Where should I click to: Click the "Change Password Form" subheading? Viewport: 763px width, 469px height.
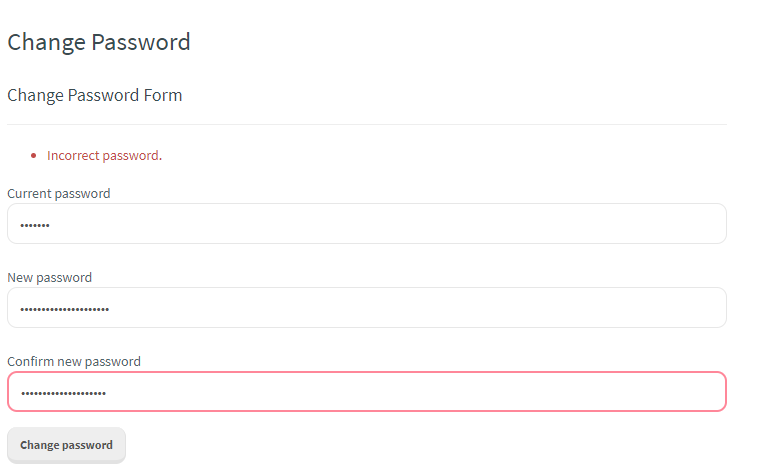[x=95, y=96]
